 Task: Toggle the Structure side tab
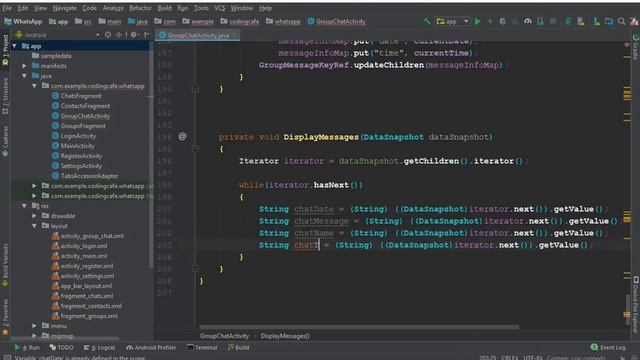coord(5,96)
